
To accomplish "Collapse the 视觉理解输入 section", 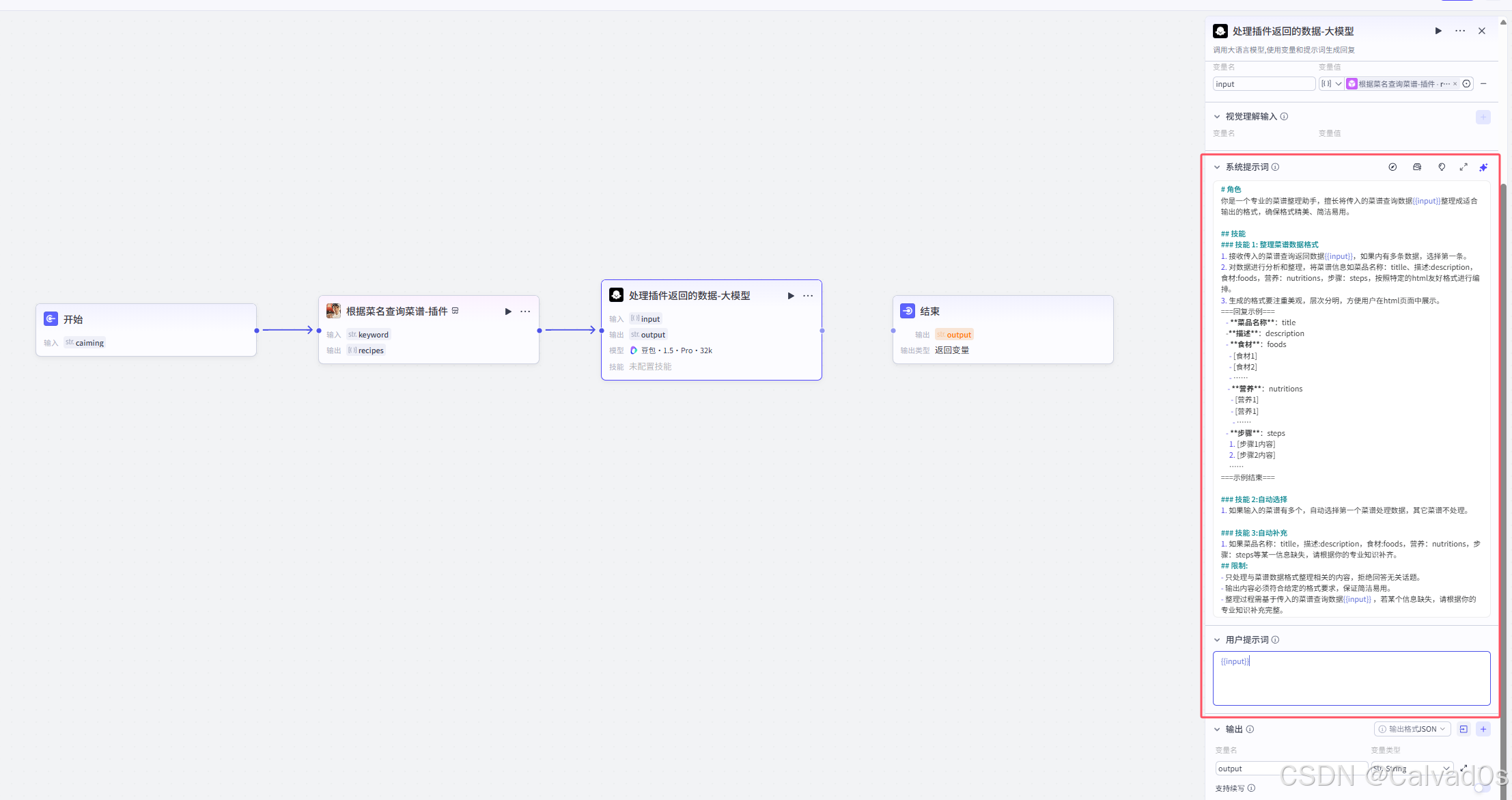I will [x=1217, y=117].
